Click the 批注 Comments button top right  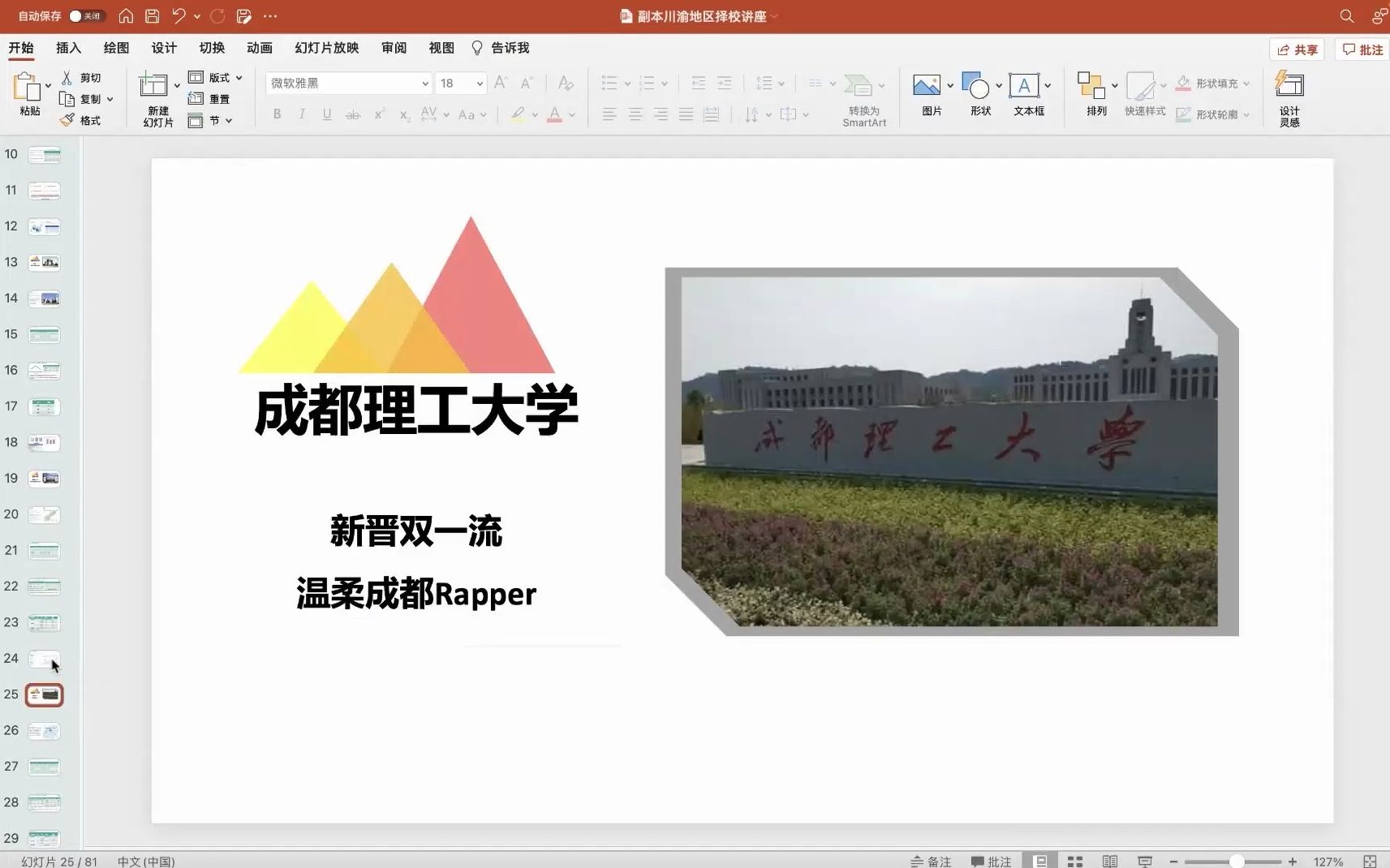coord(1362,49)
